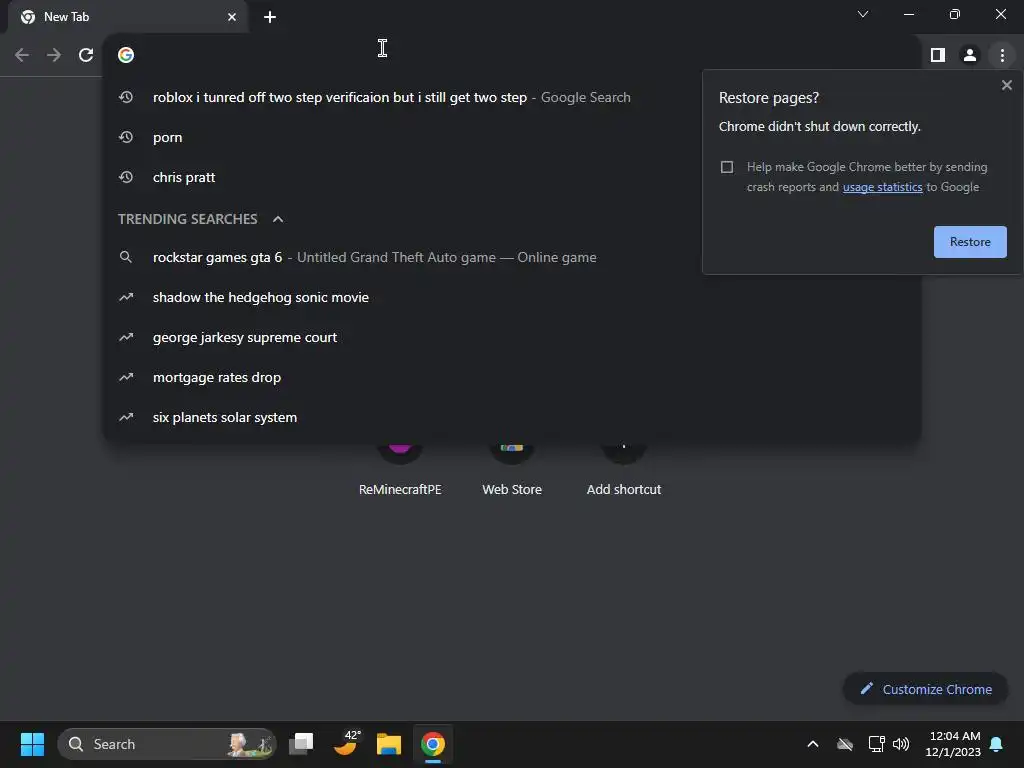Open the clock showing 12:04 AM

pos(953,744)
